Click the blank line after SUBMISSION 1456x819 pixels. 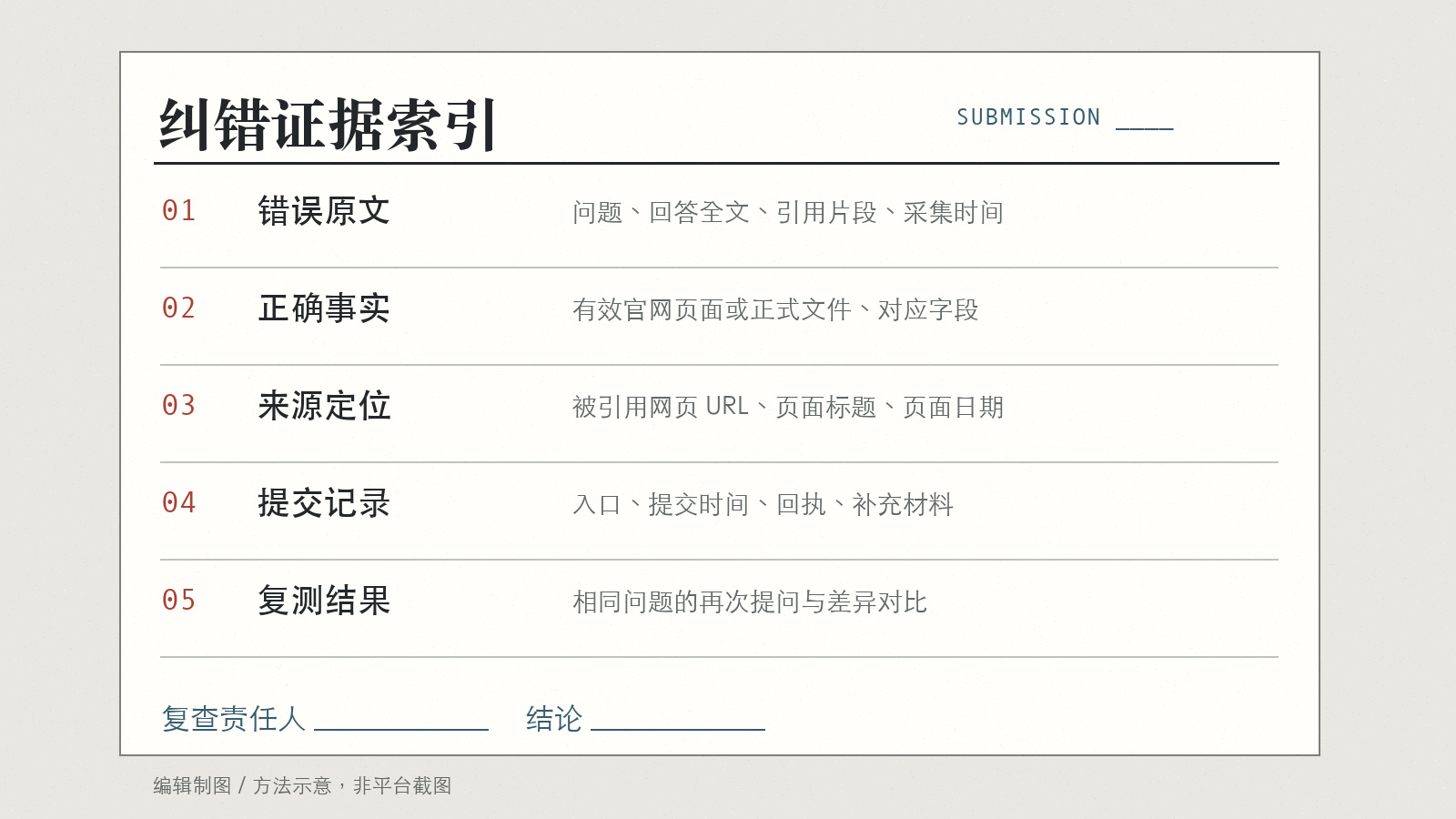tap(1145, 127)
